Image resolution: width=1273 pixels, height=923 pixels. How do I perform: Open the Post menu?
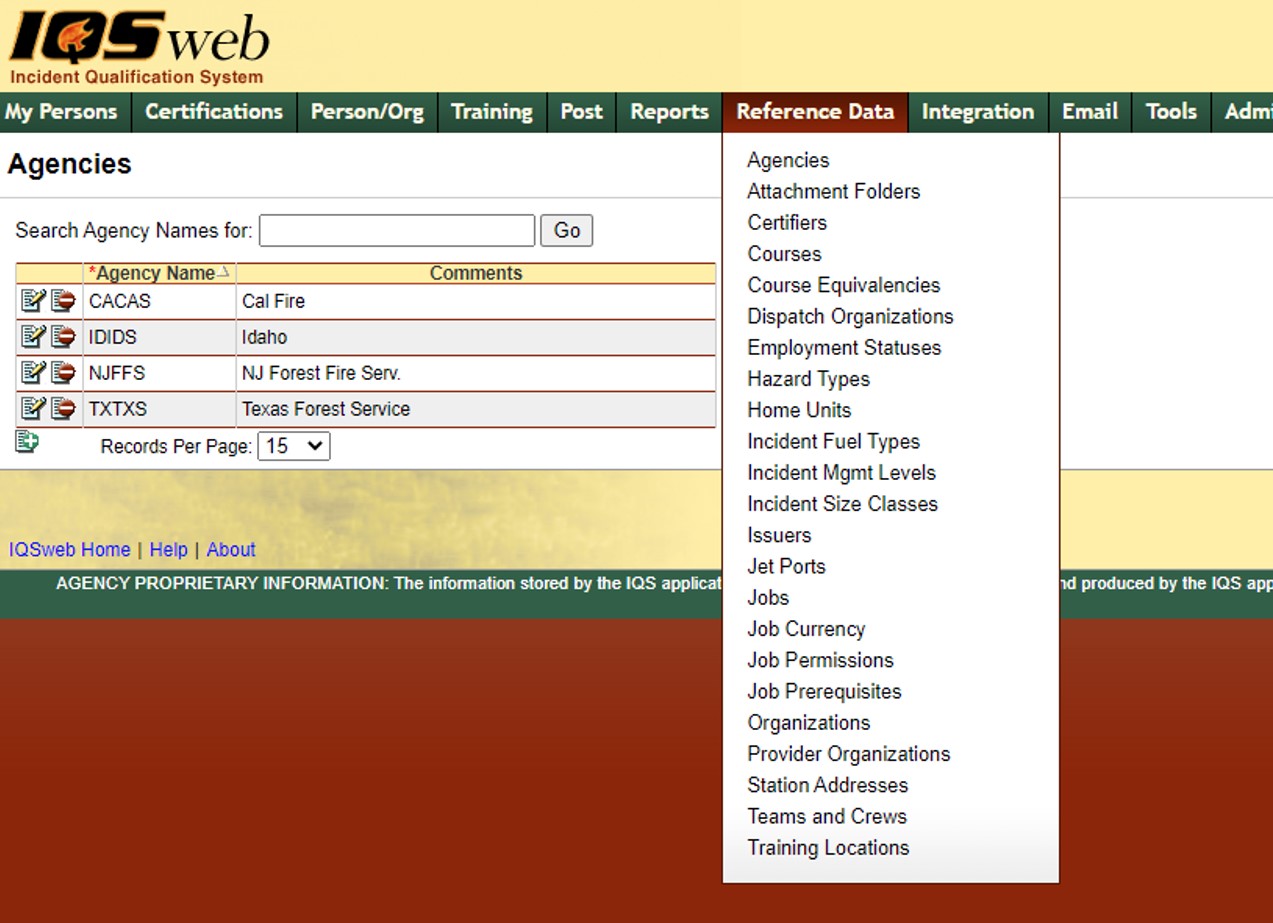coord(582,112)
